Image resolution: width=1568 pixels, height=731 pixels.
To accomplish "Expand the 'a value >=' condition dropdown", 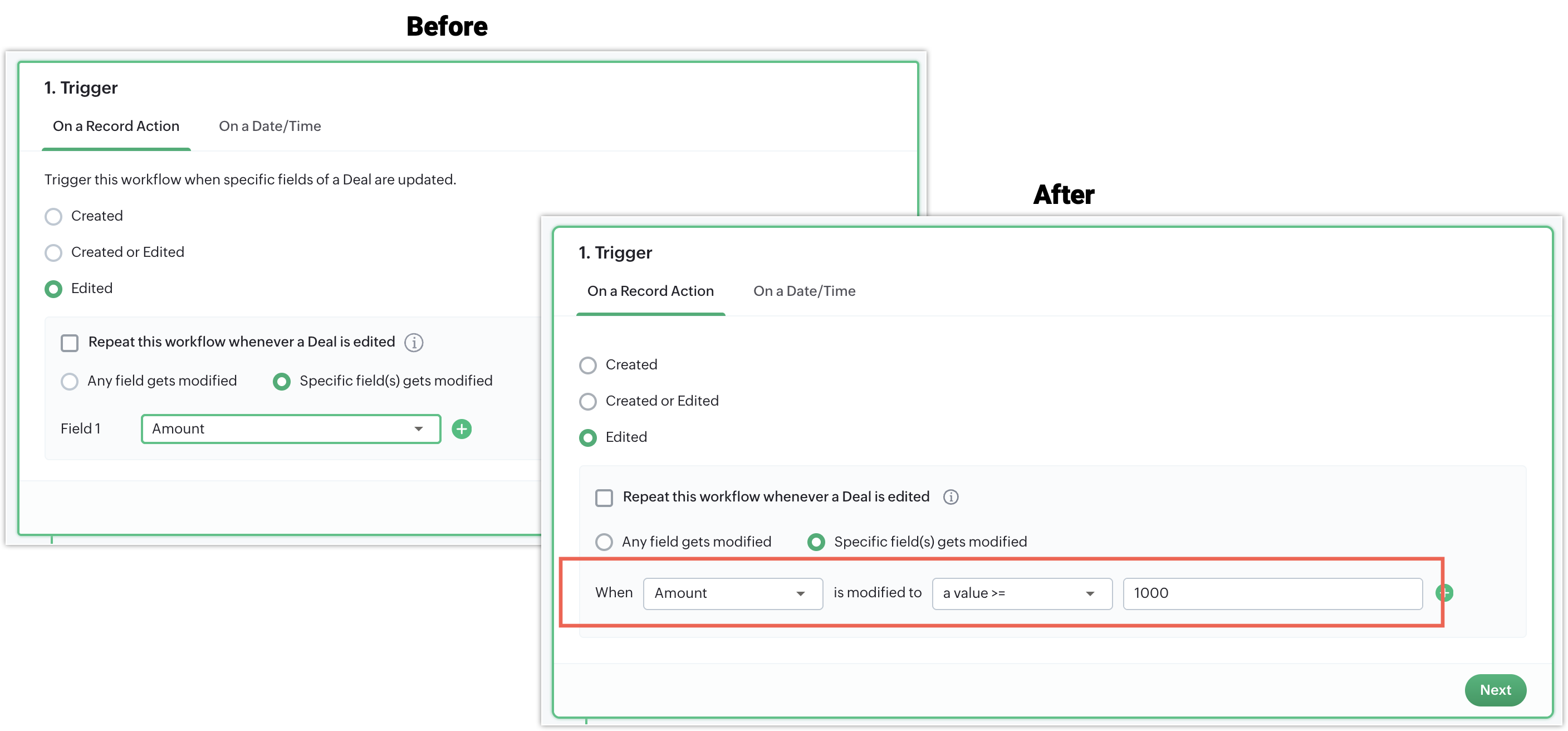I will (x=1021, y=593).
